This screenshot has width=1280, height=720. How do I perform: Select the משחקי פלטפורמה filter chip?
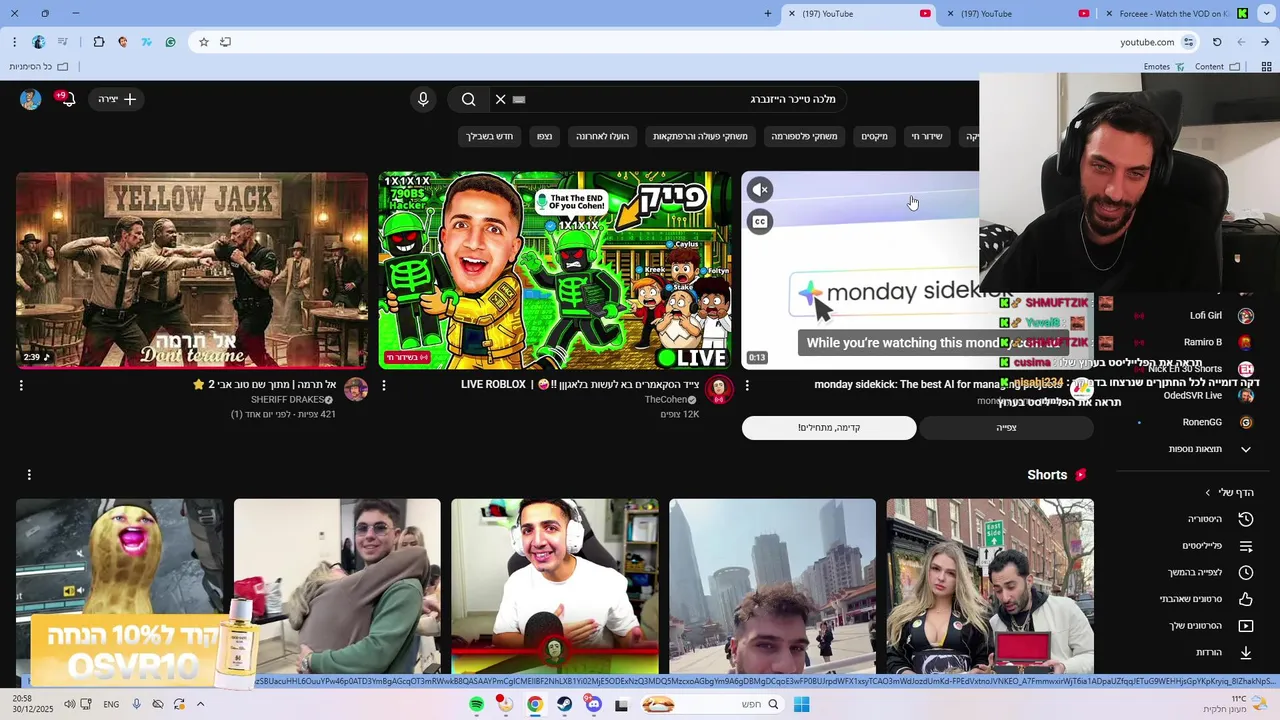[x=804, y=136]
